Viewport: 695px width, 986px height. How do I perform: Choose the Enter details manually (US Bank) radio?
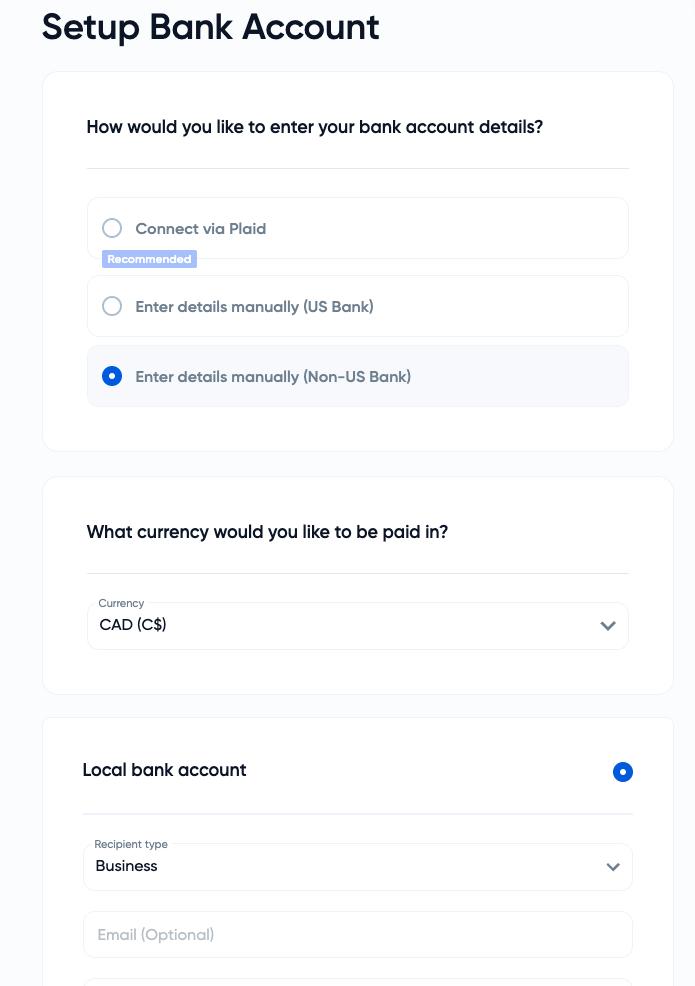click(112, 306)
